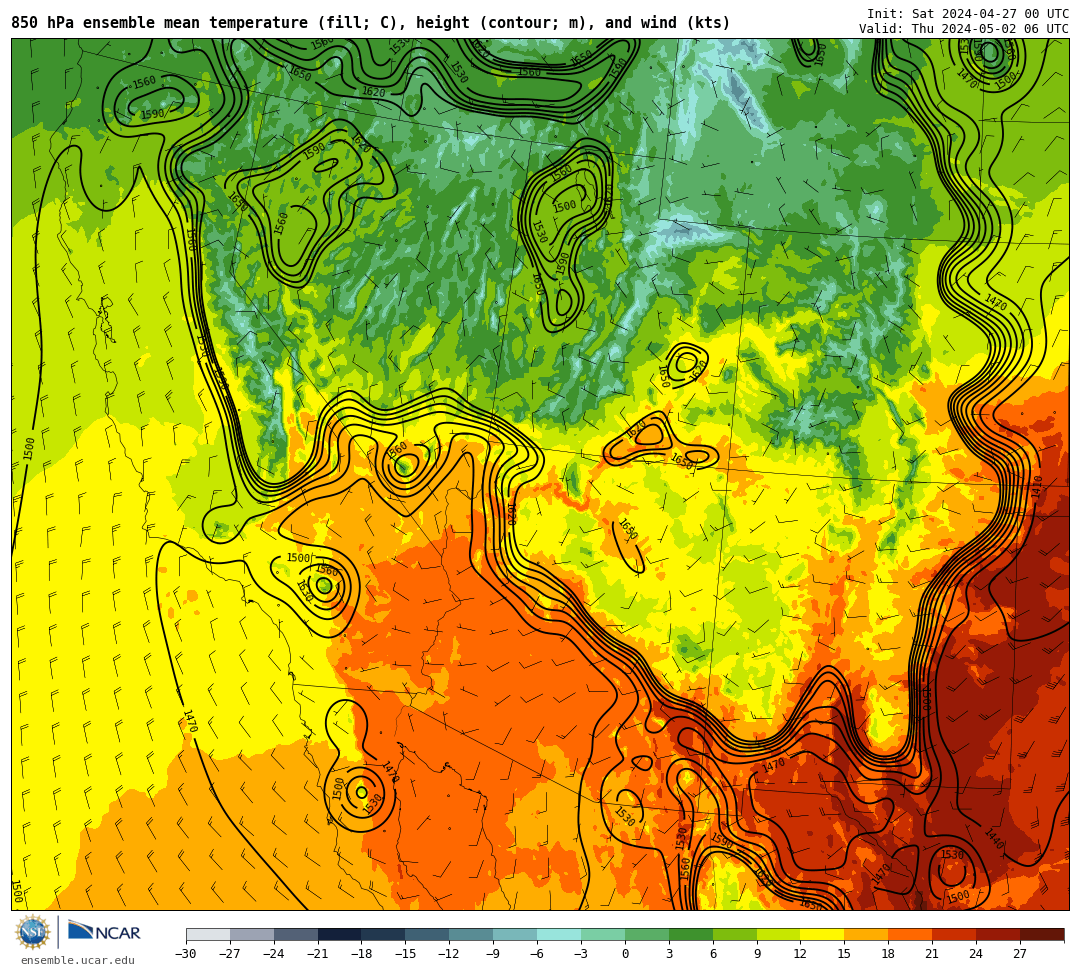Pick the steel blue swatch between −15 and −12
Viewport: 1080px width, 973px height.
[x=428, y=934]
